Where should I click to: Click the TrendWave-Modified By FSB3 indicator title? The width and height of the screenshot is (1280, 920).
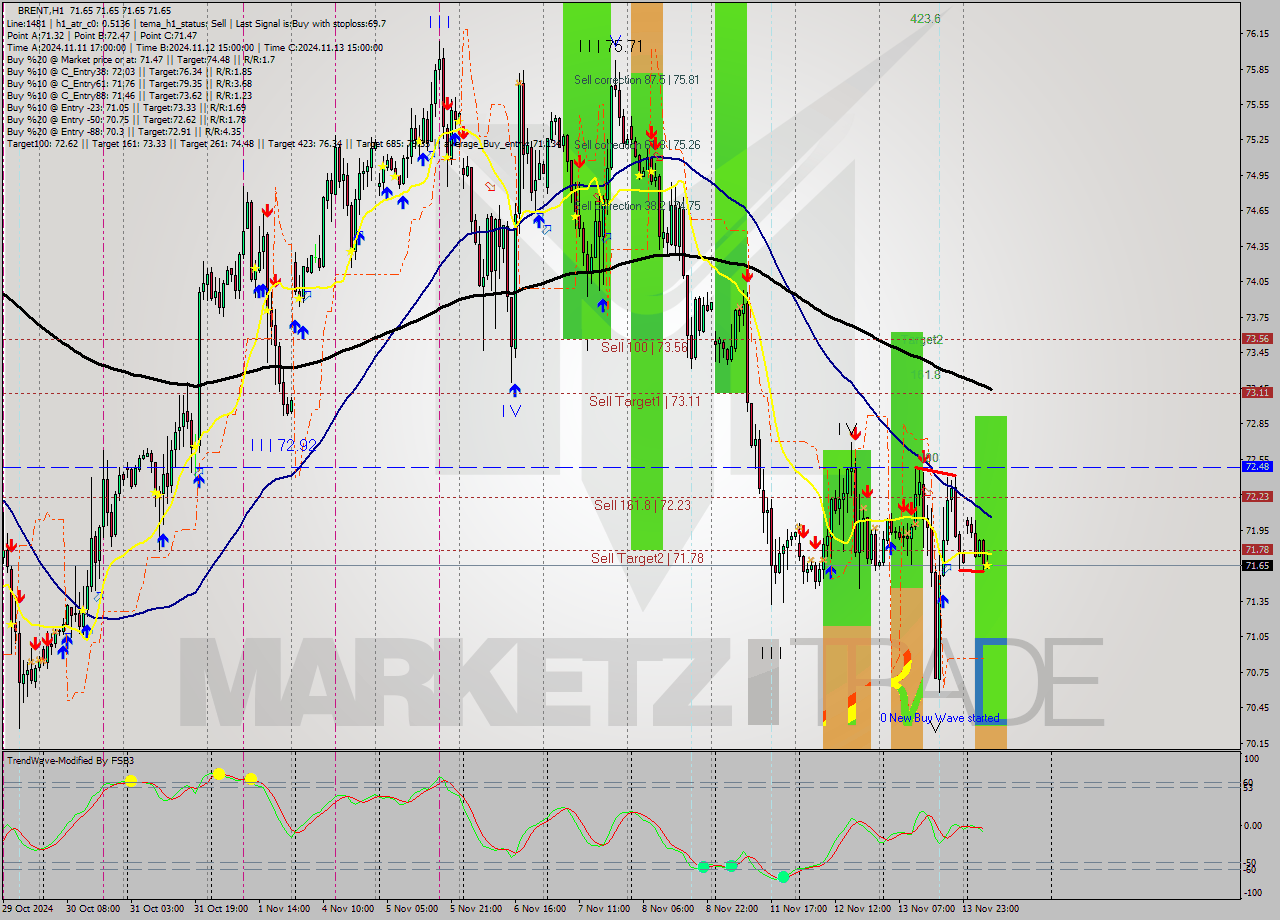coord(70,761)
